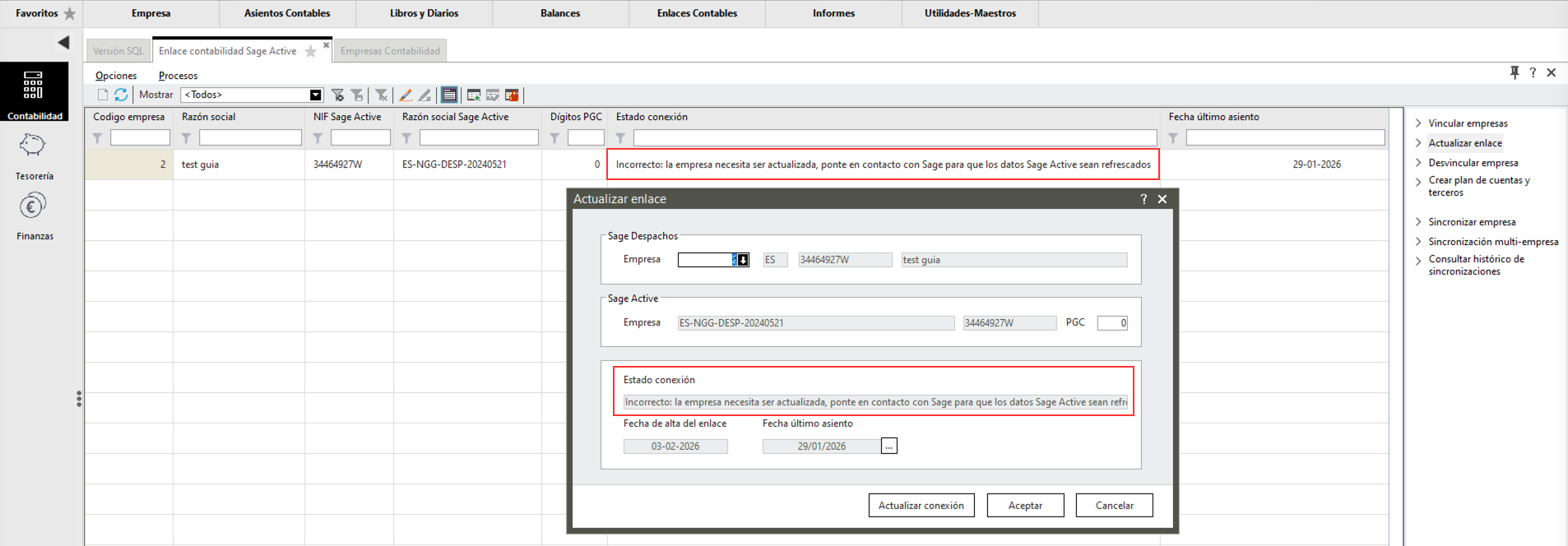Click the orange highlighter pencil icon
The height and width of the screenshot is (546, 1568).
click(x=406, y=95)
